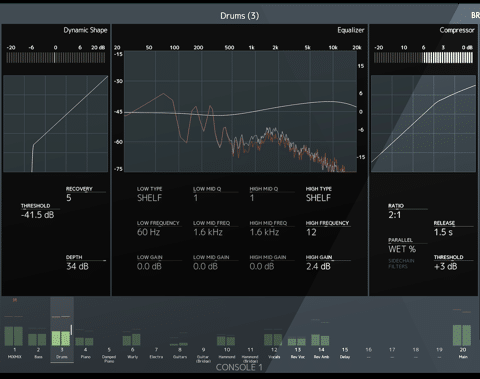Click the Parallel WET % value

pos(402,249)
